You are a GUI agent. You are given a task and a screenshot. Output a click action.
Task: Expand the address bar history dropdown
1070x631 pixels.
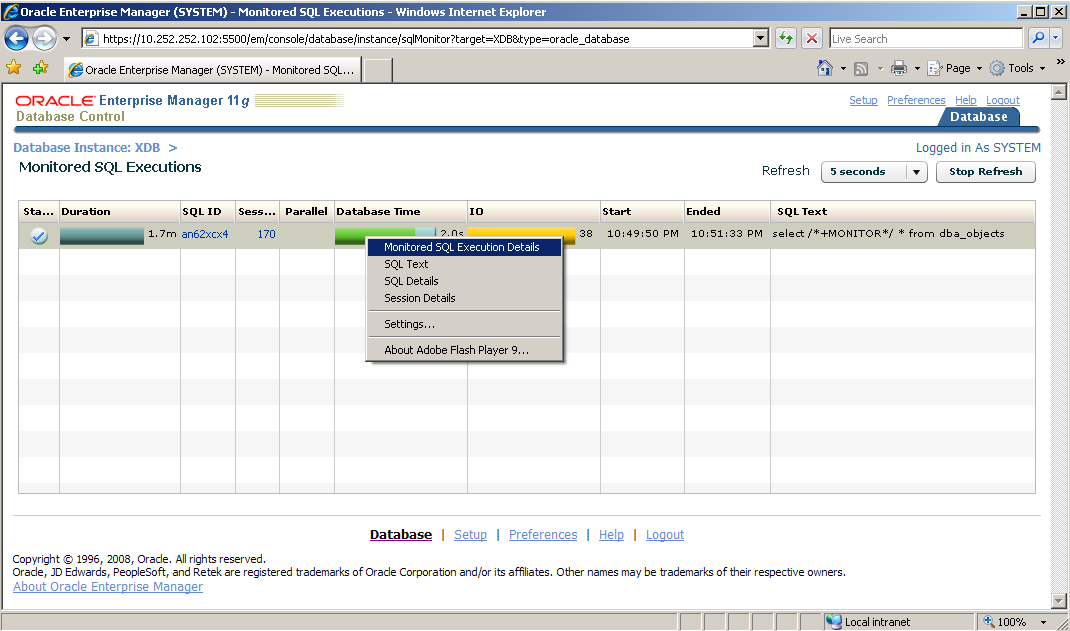pos(761,39)
